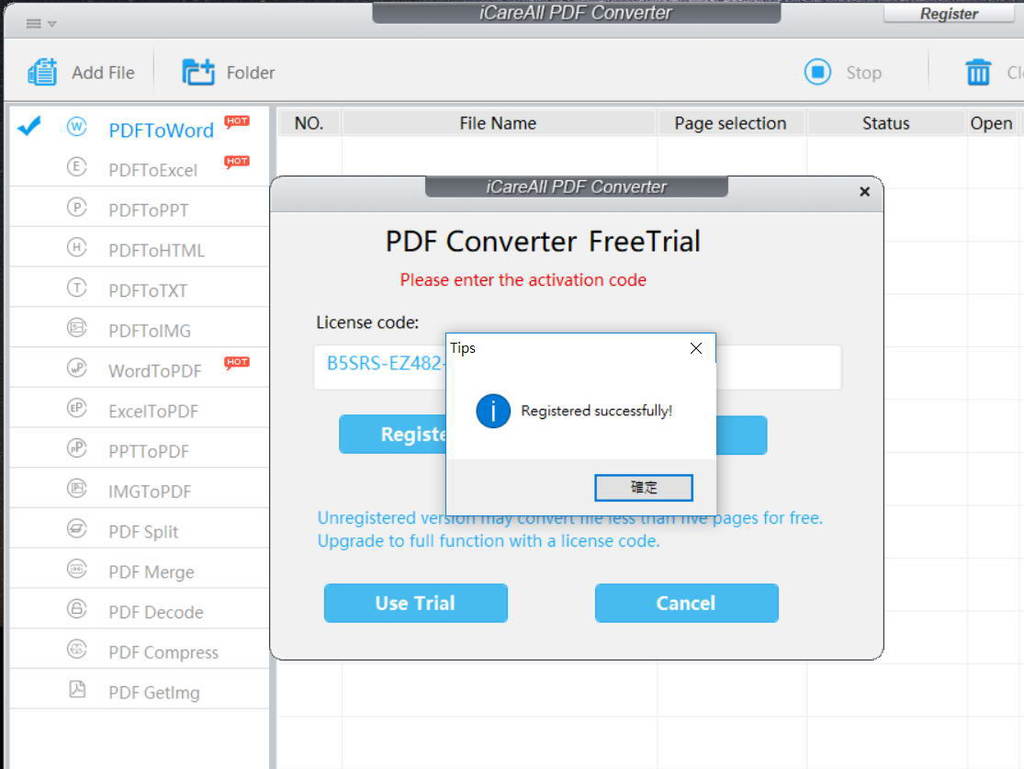
Task: Open the hamburger menu dropdown at top left
Action: [41, 24]
